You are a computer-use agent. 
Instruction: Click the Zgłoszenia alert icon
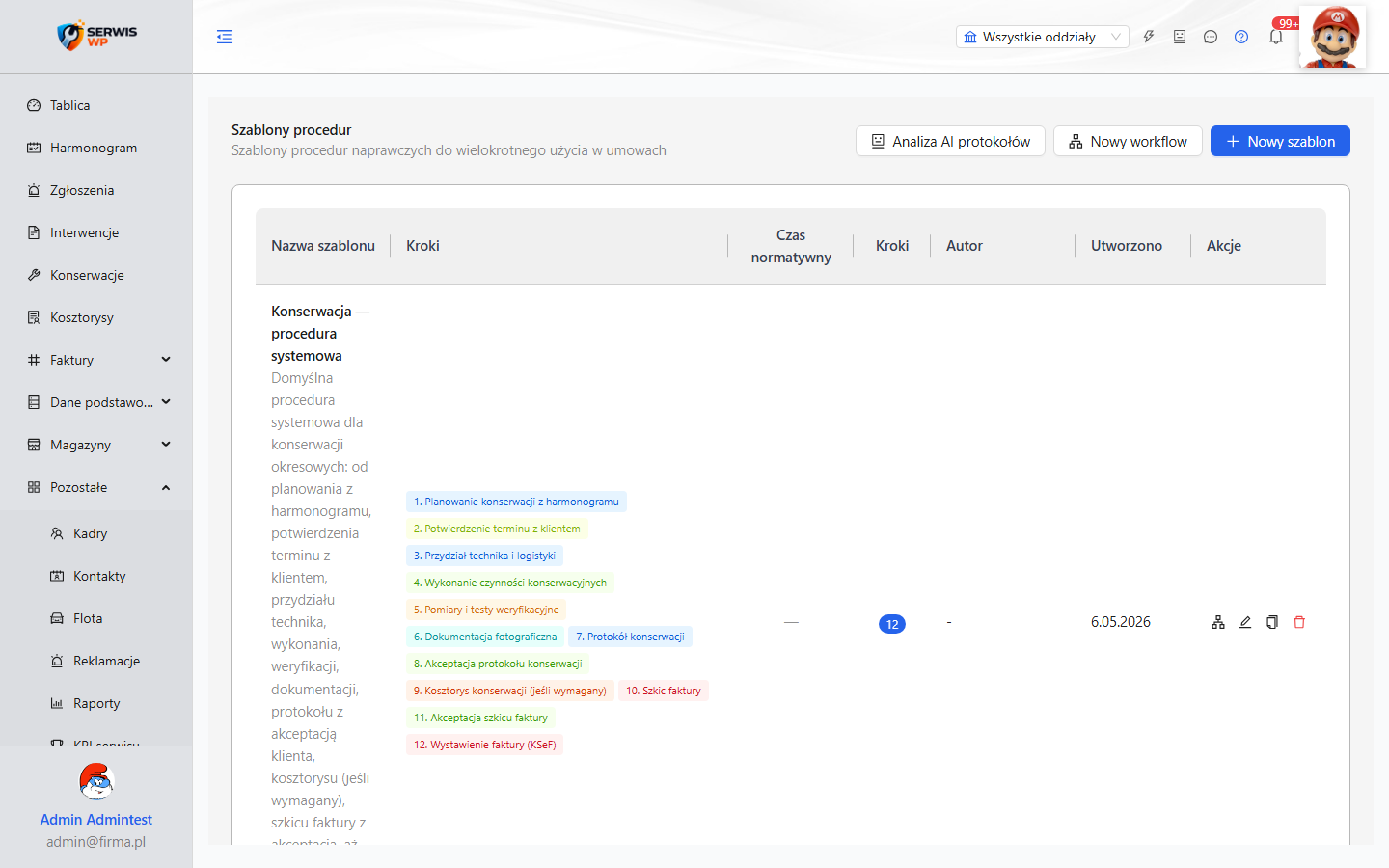(34, 190)
